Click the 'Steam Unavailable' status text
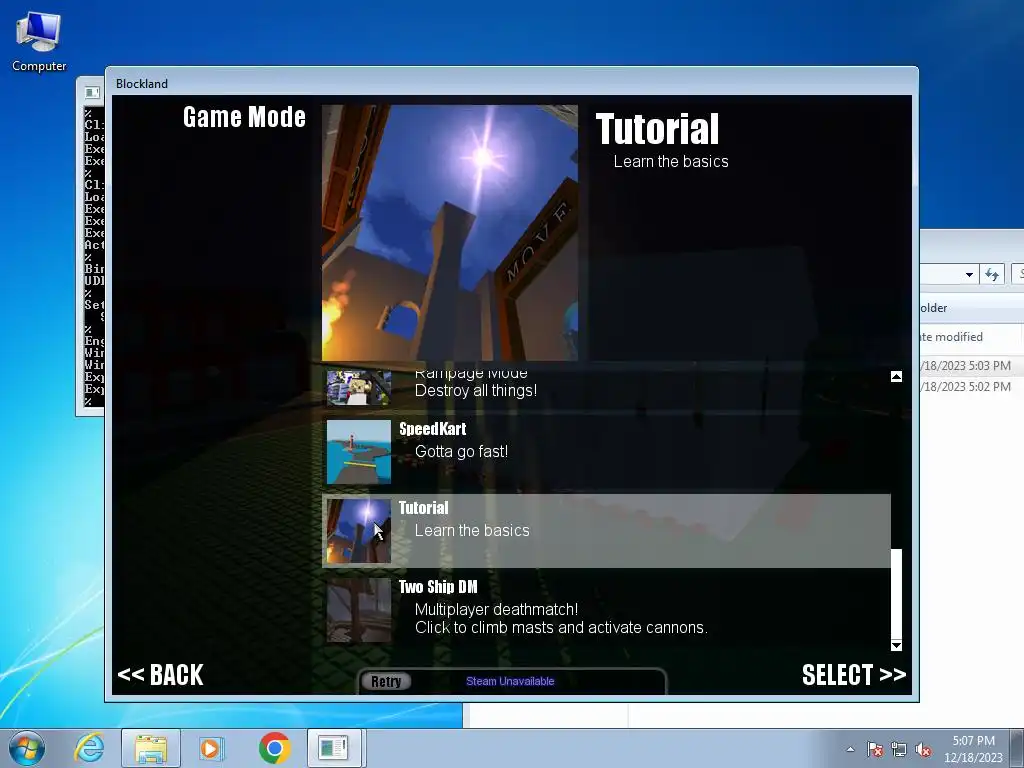Image resolution: width=1024 pixels, height=768 pixels. (510, 681)
